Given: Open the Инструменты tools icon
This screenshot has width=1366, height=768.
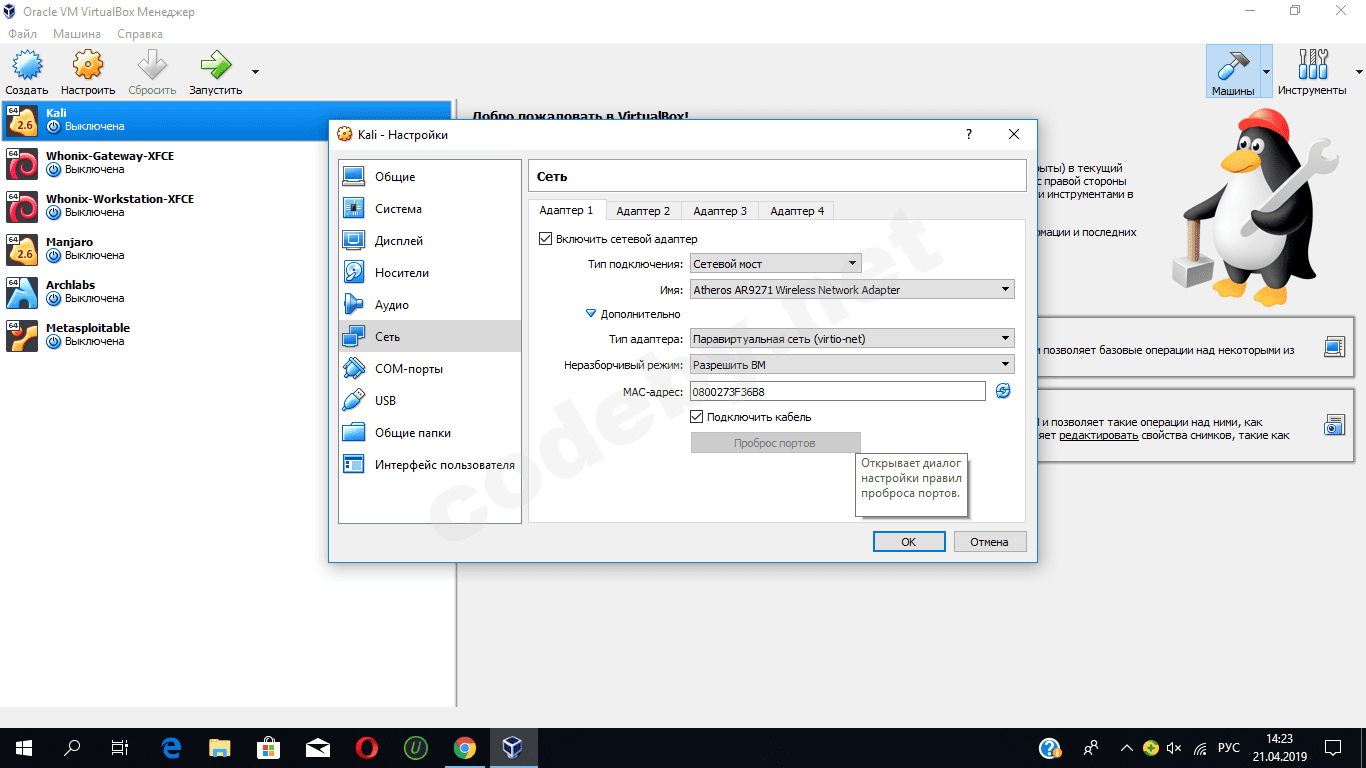Looking at the screenshot, I should coord(1311,67).
